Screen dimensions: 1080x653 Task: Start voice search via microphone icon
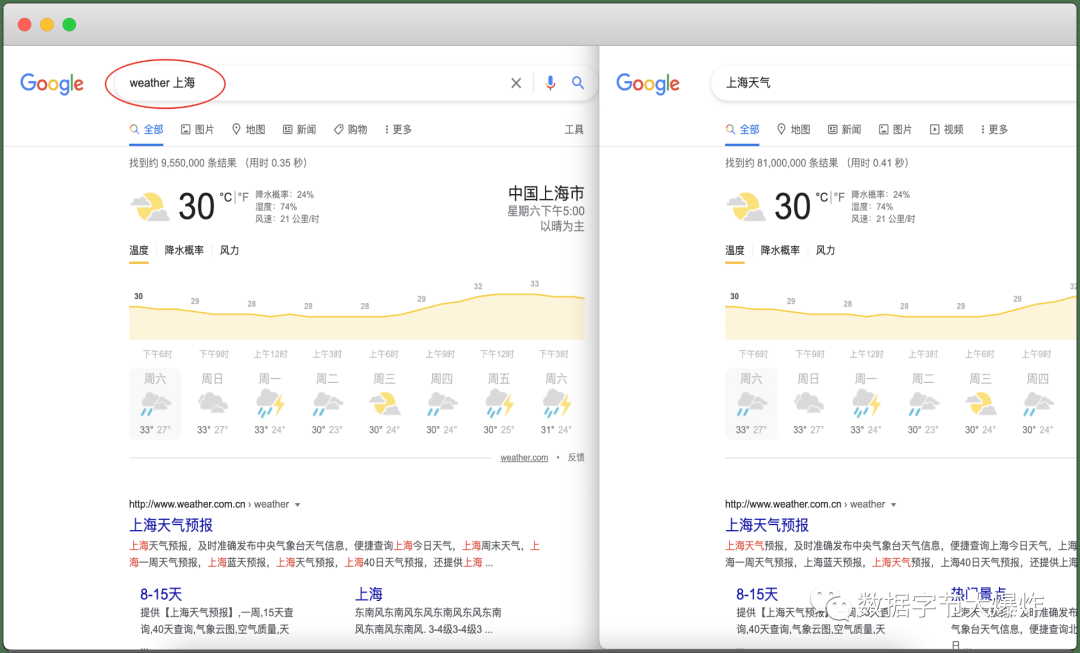(550, 83)
